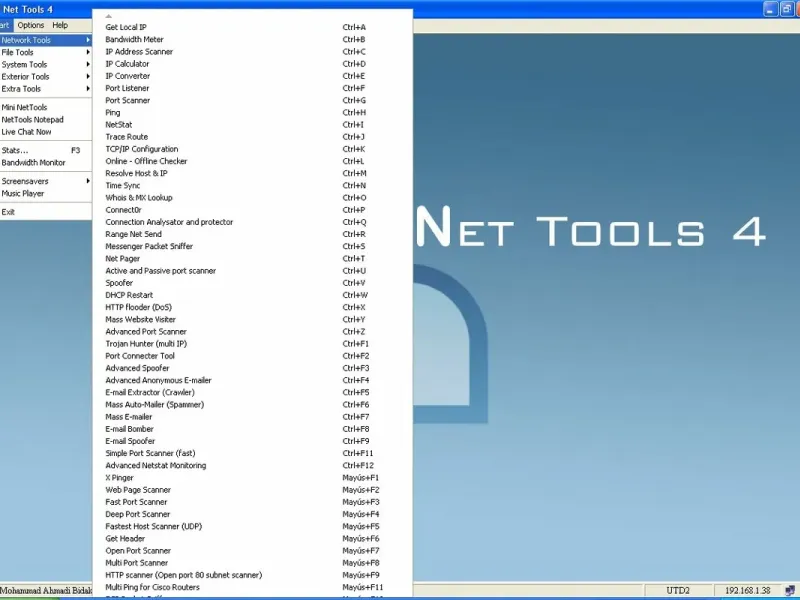The height and width of the screenshot is (600, 800).
Task: Click the UTD2 status bar entry
Action: click(678, 590)
